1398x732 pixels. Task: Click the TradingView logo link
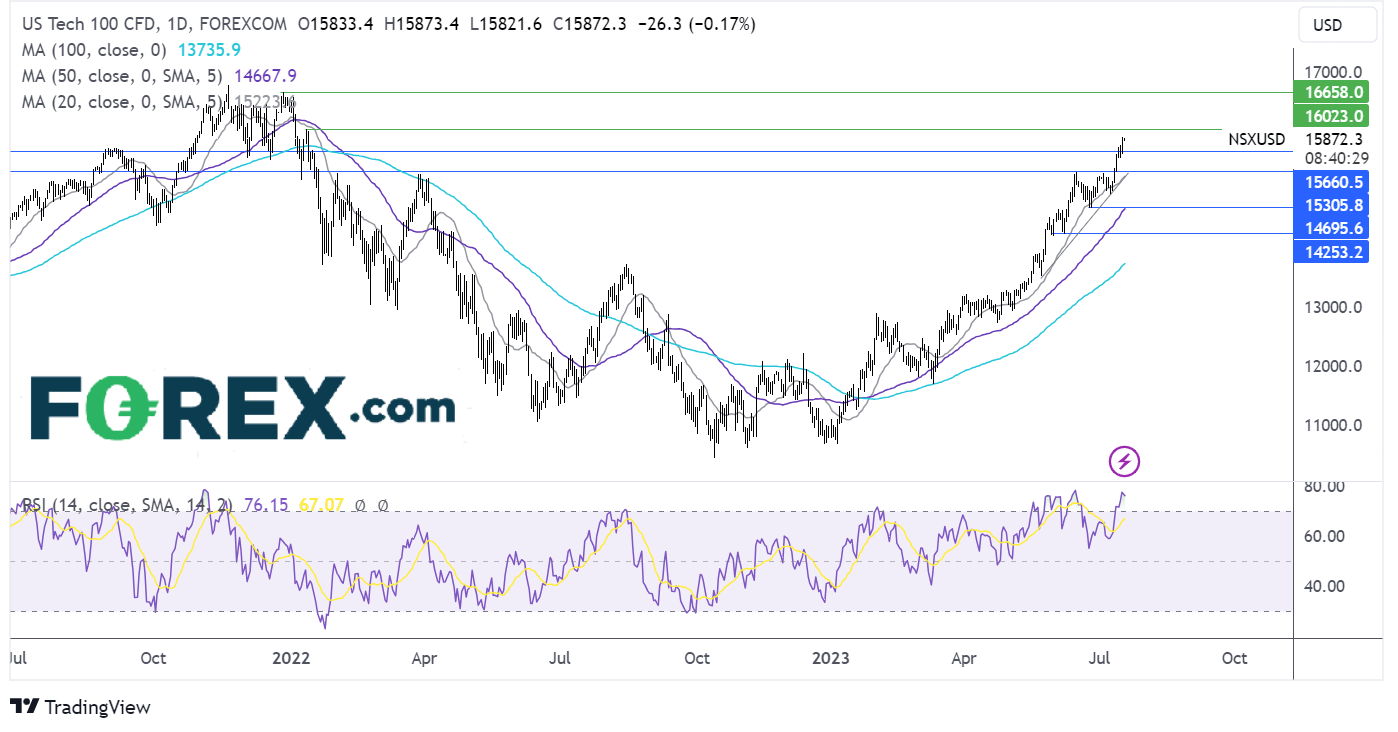point(81,707)
